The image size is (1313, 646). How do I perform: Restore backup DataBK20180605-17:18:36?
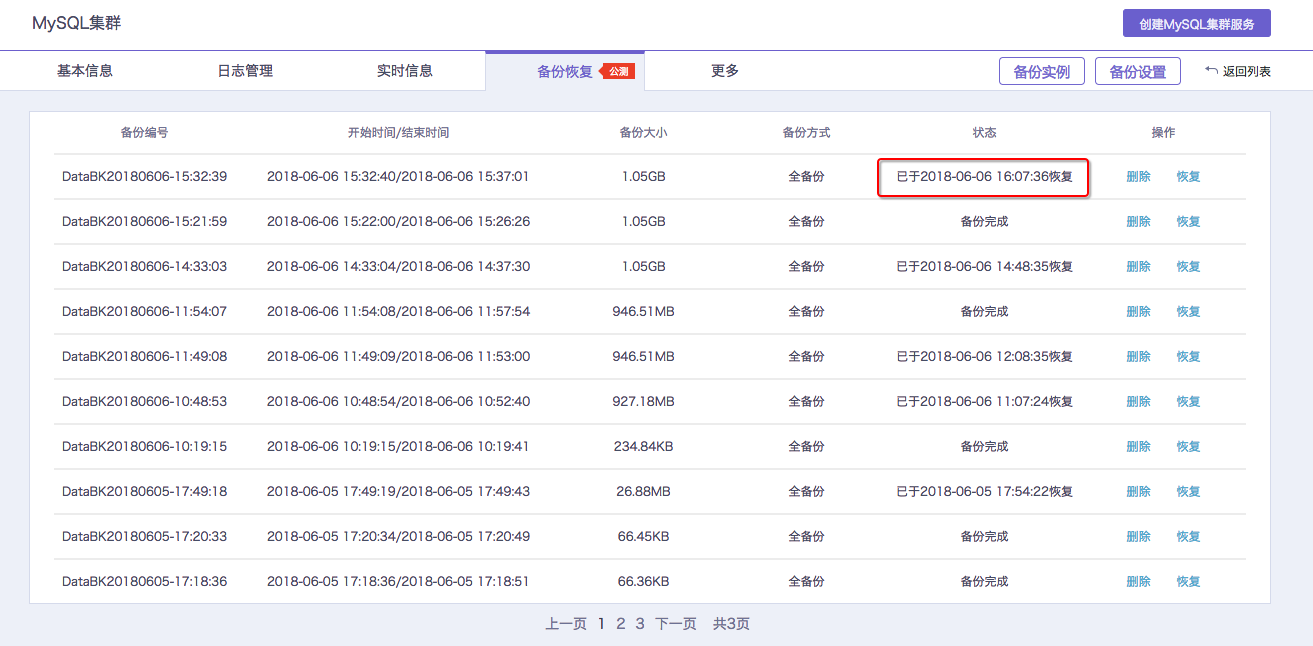1188,582
